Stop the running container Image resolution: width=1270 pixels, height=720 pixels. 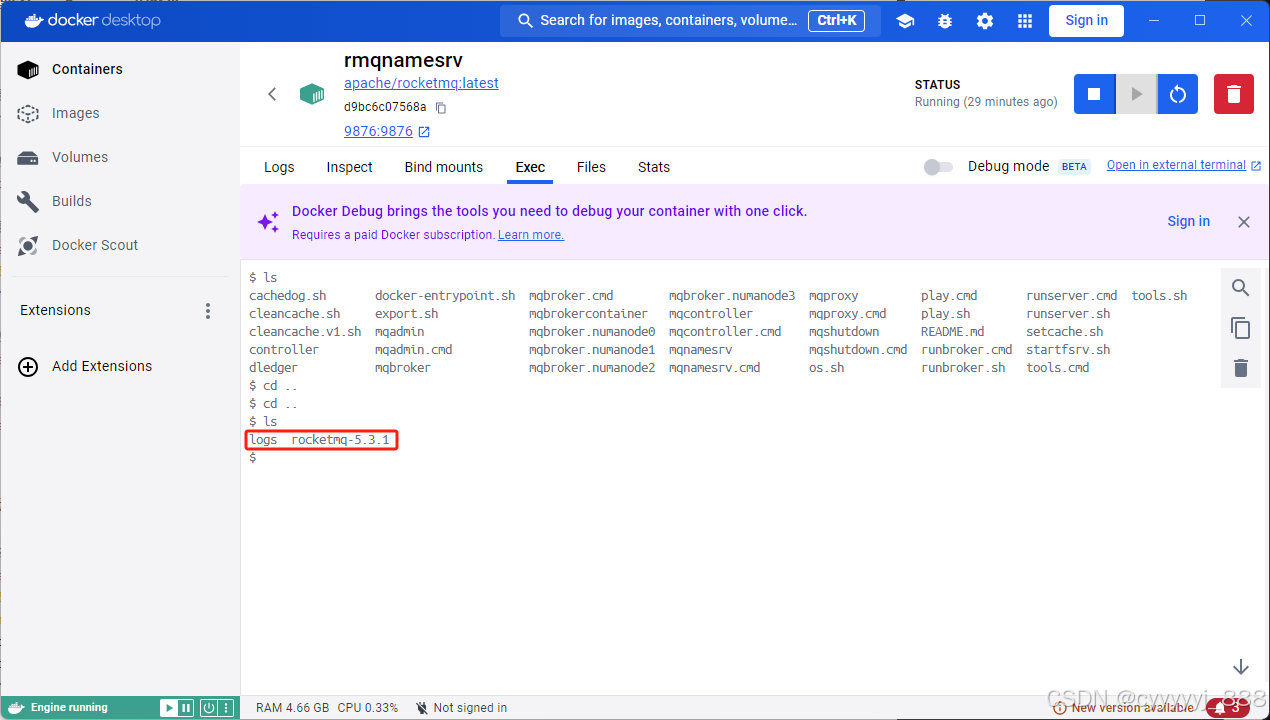[1094, 93]
